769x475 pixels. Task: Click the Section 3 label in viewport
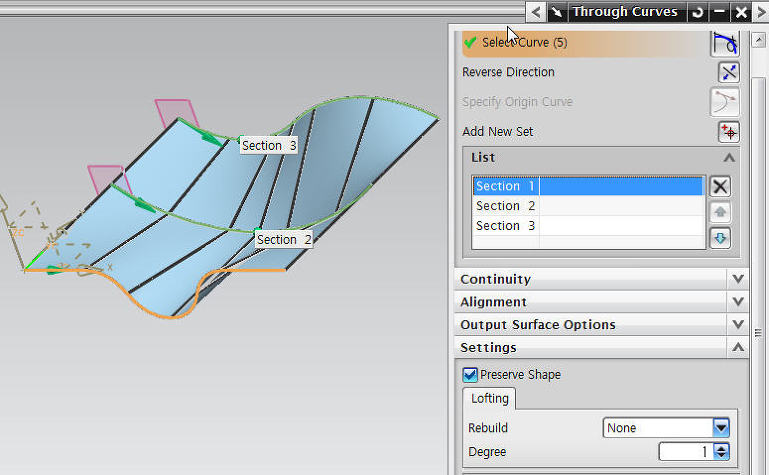(x=269, y=146)
